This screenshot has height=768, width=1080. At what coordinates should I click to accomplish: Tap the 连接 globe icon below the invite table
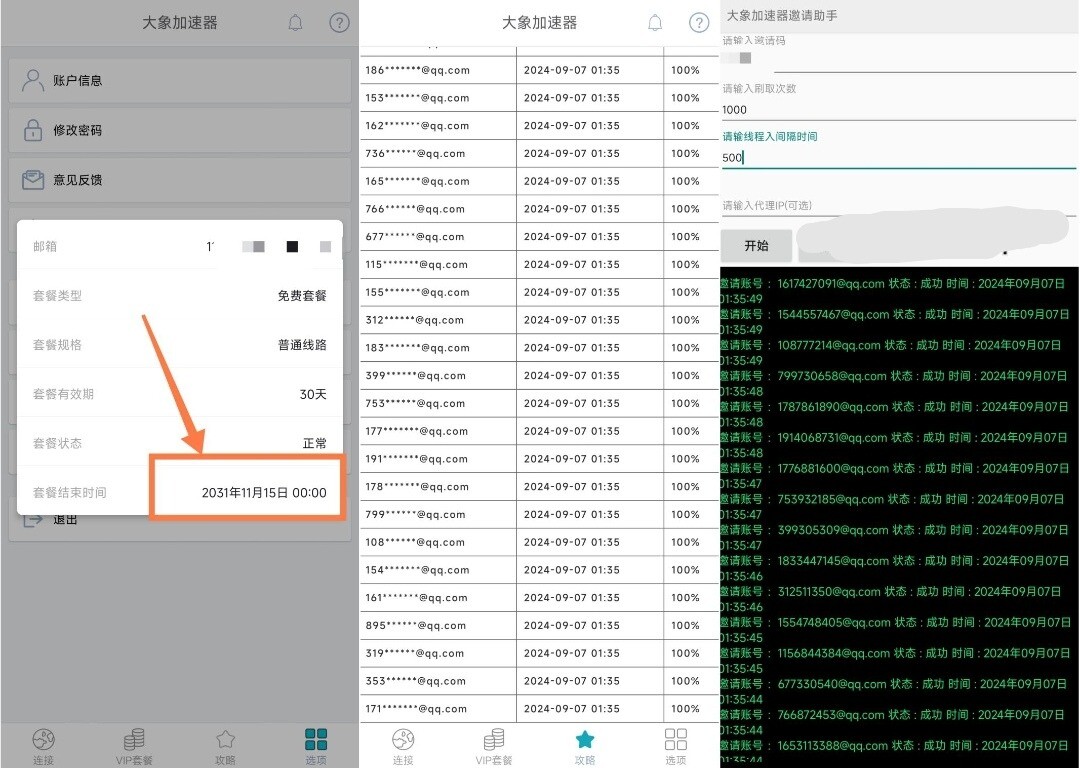tap(403, 741)
